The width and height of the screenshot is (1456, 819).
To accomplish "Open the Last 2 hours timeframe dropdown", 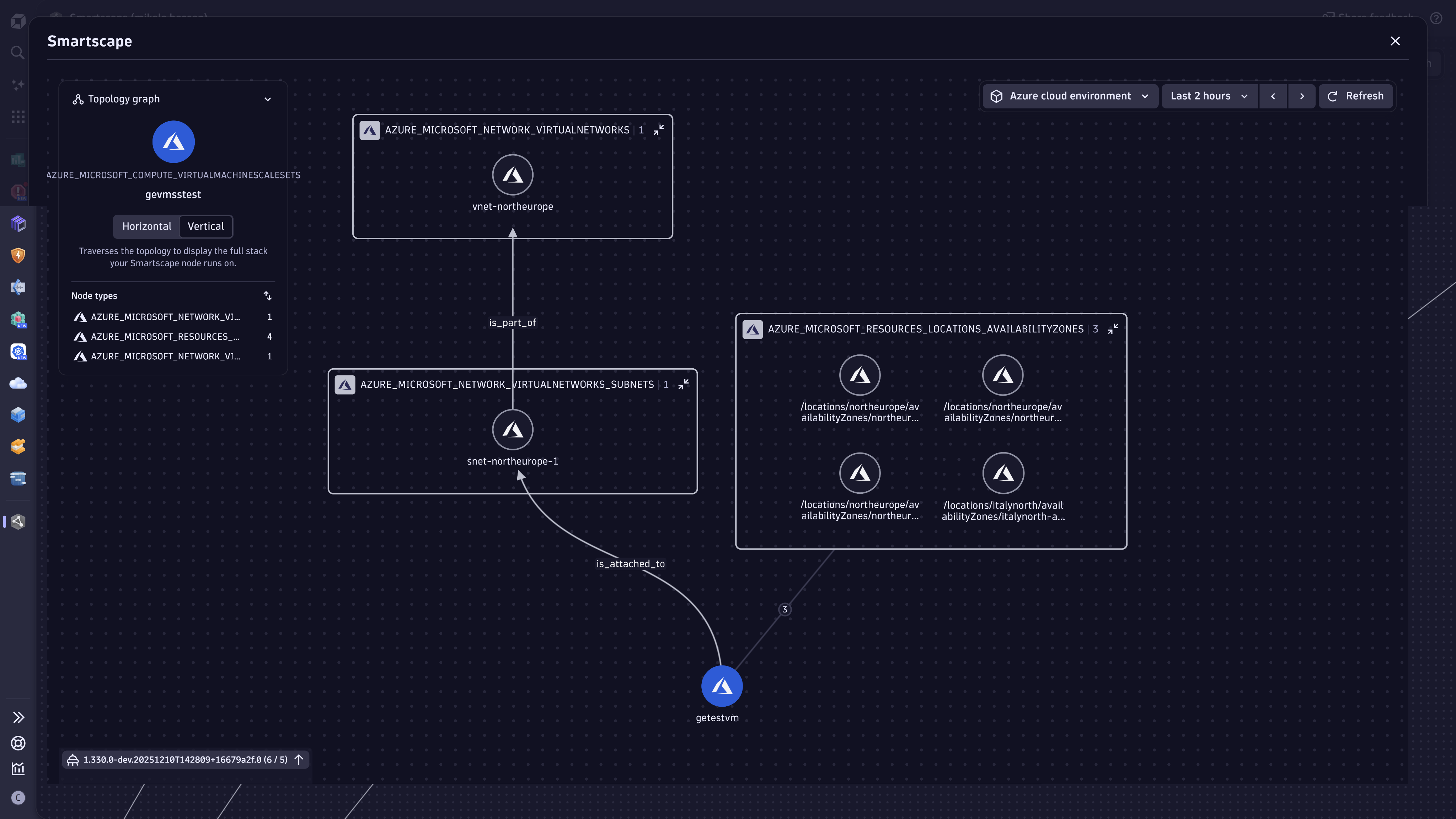I will (1209, 96).
